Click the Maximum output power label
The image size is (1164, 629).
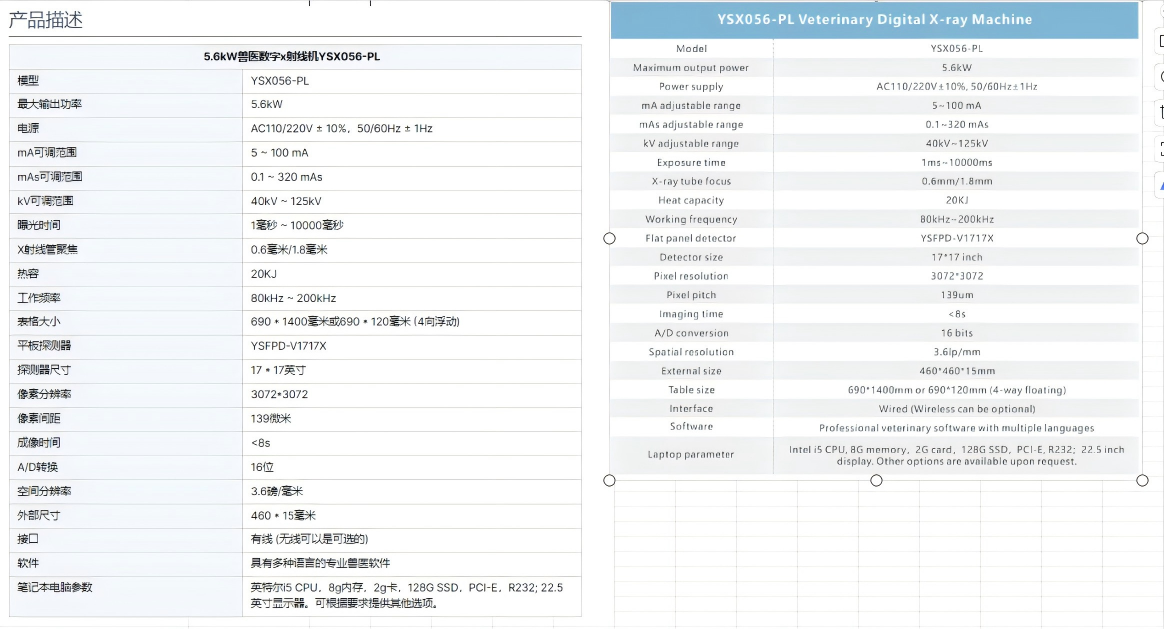[691, 68]
